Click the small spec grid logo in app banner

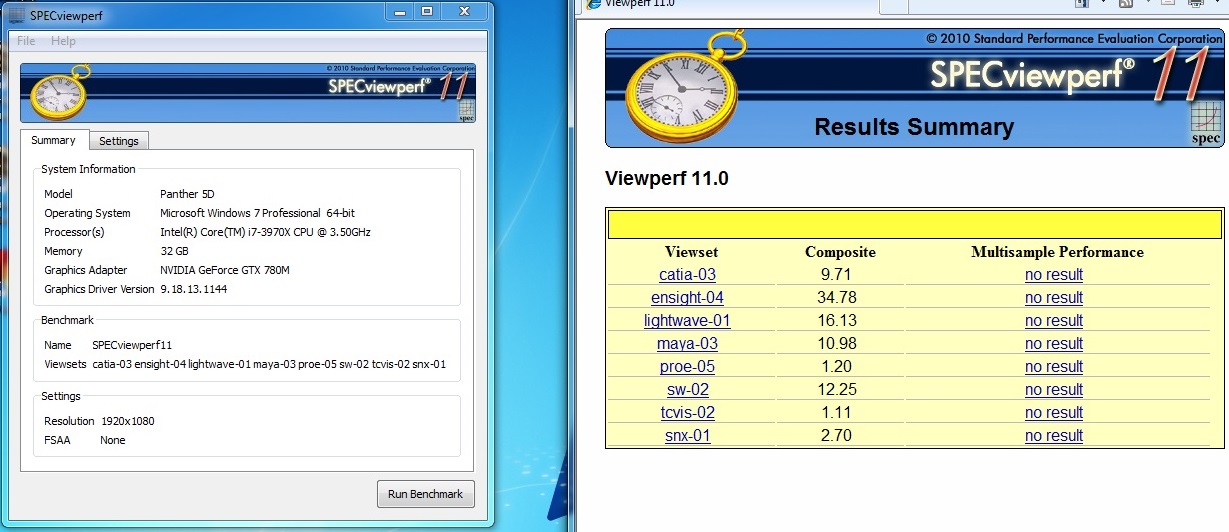(466, 109)
